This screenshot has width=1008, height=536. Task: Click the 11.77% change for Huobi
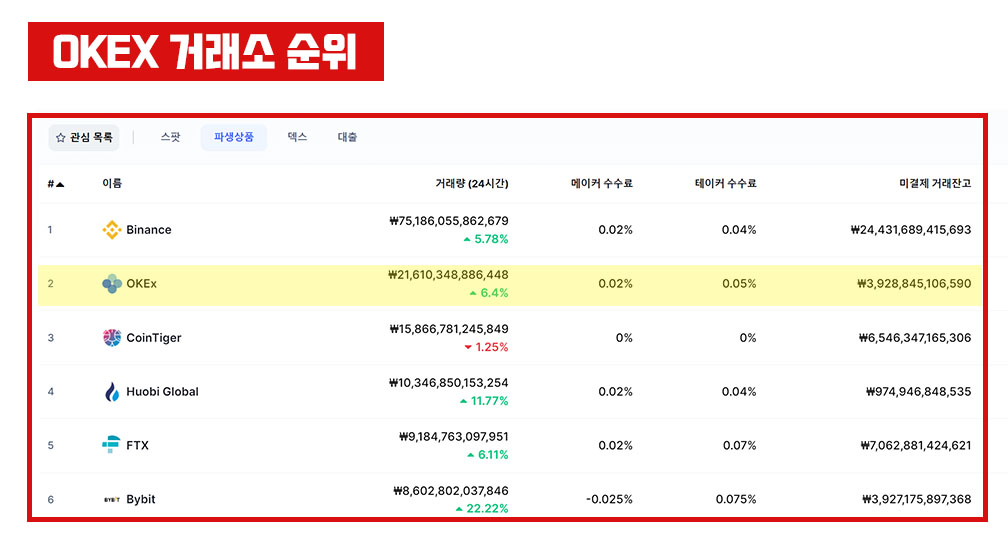tap(484, 401)
